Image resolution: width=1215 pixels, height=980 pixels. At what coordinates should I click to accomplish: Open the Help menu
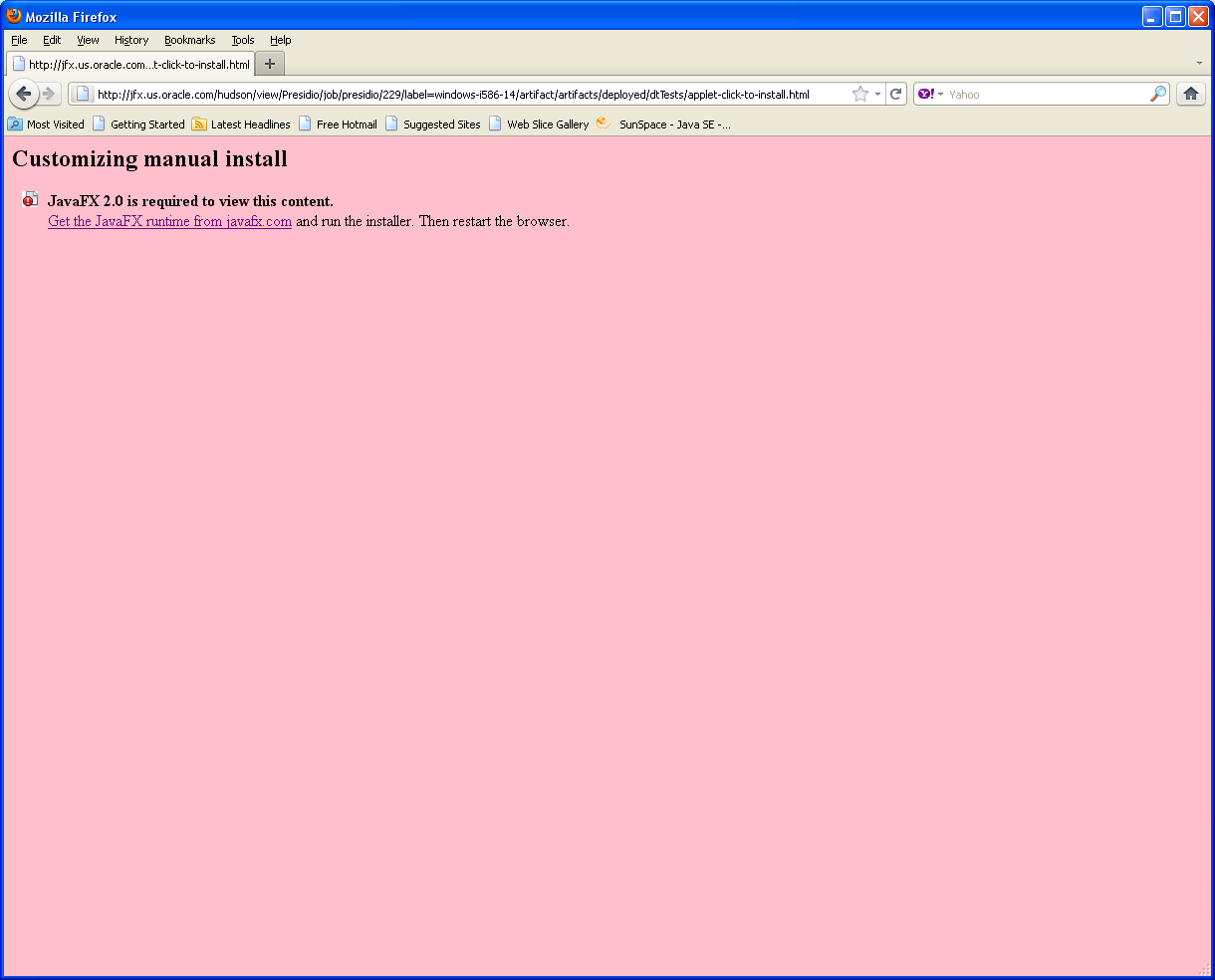pyautogui.click(x=281, y=40)
